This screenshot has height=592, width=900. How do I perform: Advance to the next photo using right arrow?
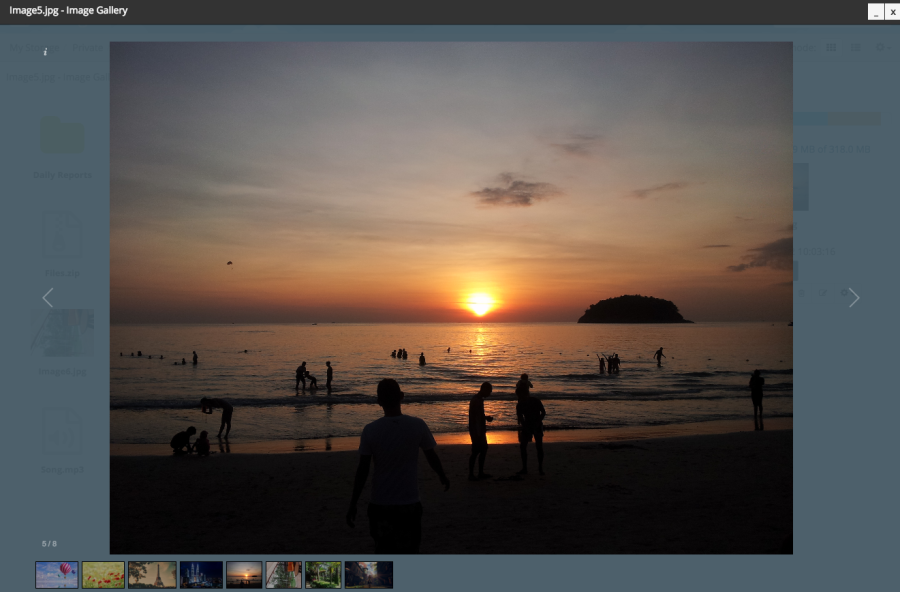854,297
